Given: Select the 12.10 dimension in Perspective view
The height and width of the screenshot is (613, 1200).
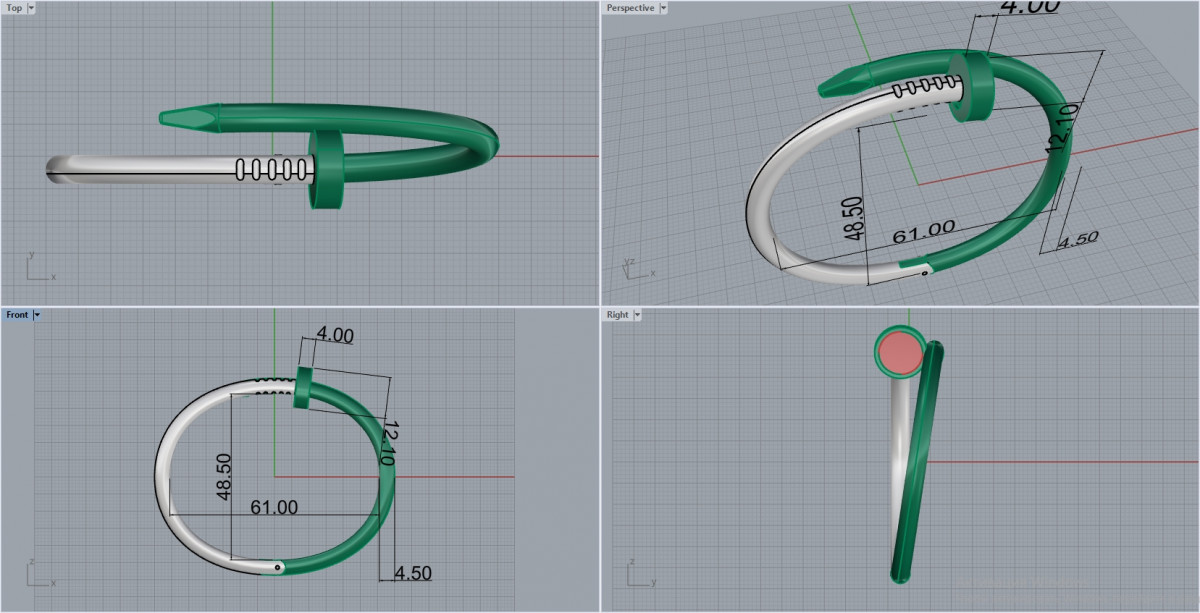Looking at the screenshot, I should (x=1061, y=130).
